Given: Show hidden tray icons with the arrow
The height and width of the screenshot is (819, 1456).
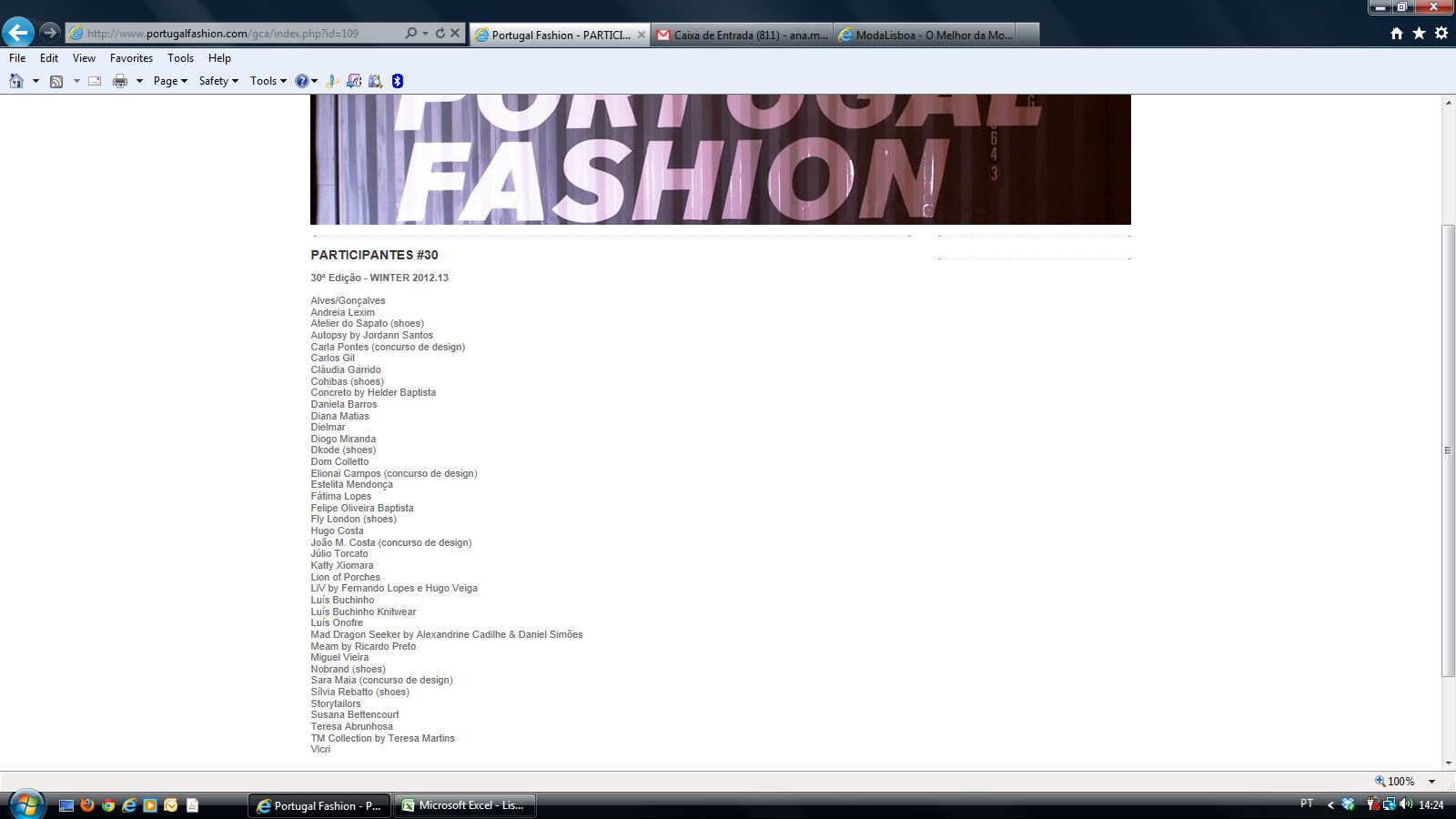Looking at the screenshot, I should coord(1330,804).
